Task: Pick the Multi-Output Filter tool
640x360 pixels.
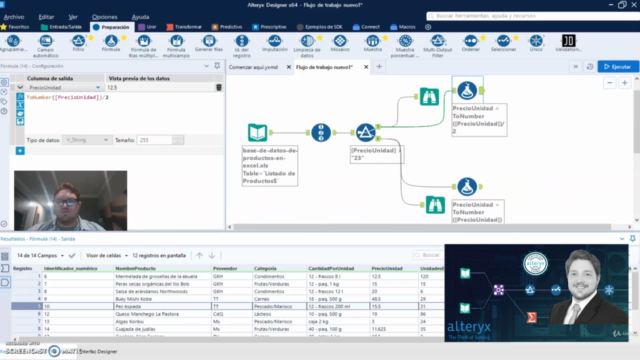Action: (438, 46)
